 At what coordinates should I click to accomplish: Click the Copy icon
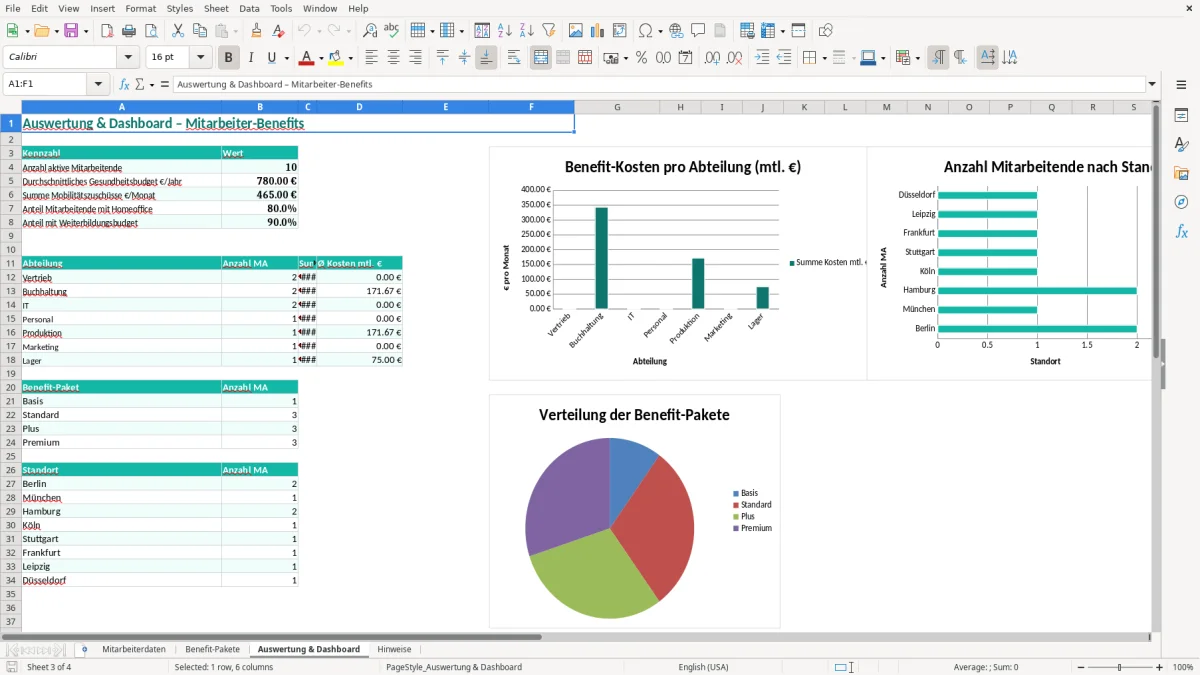(x=200, y=31)
